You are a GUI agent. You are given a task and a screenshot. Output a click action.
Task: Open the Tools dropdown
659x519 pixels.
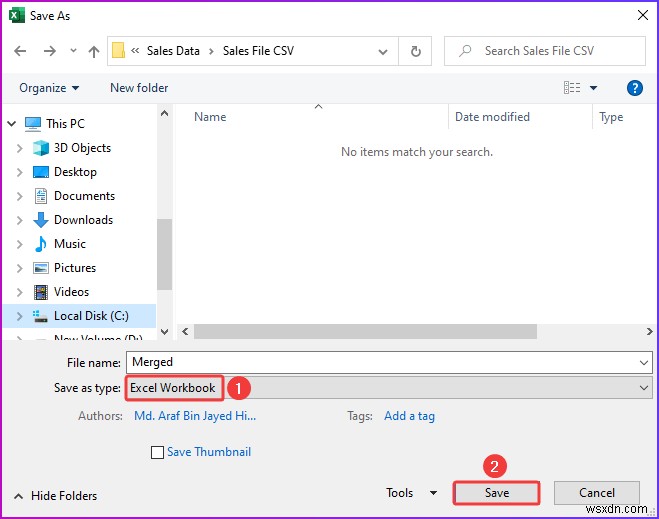(x=411, y=493)
